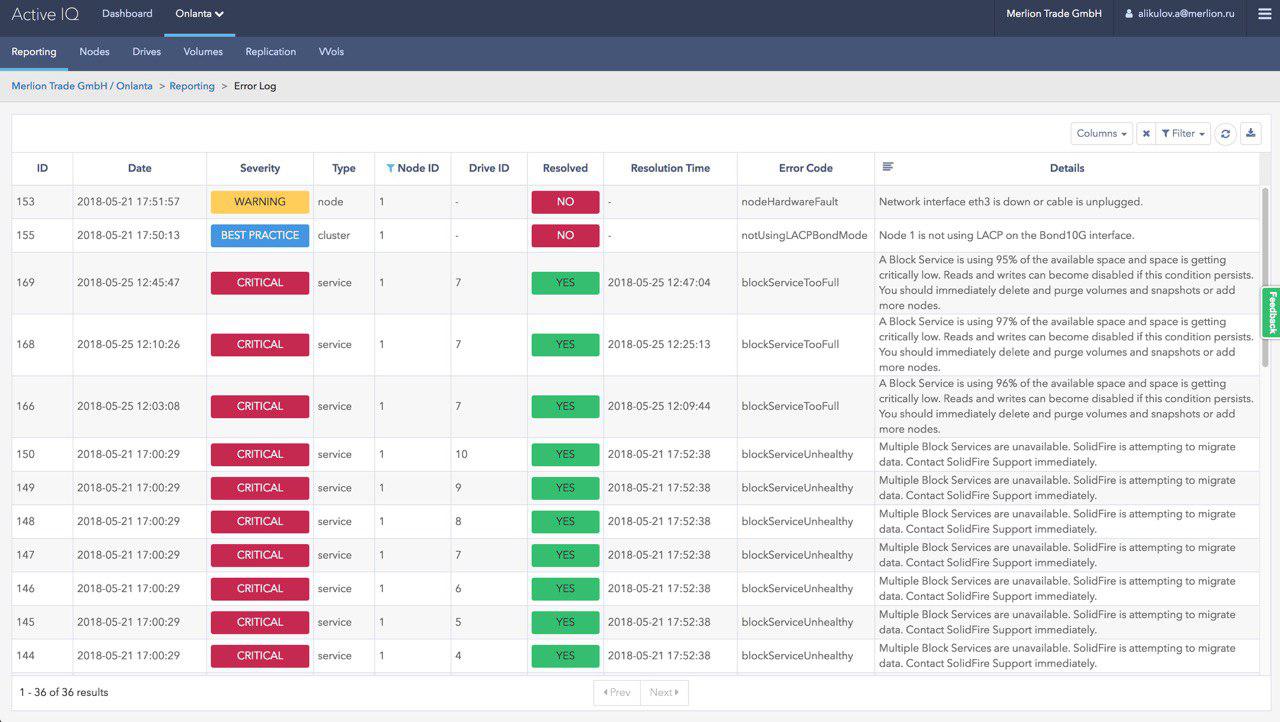Select the VVols tab
1280x722 pixels.
(331, 52)
